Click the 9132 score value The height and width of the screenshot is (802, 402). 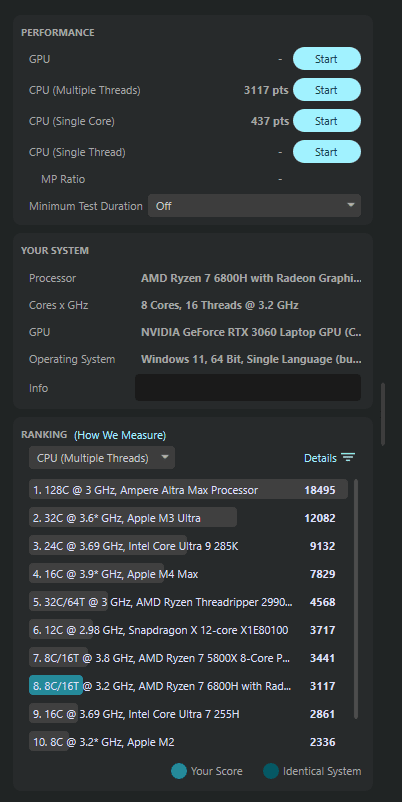323,546
